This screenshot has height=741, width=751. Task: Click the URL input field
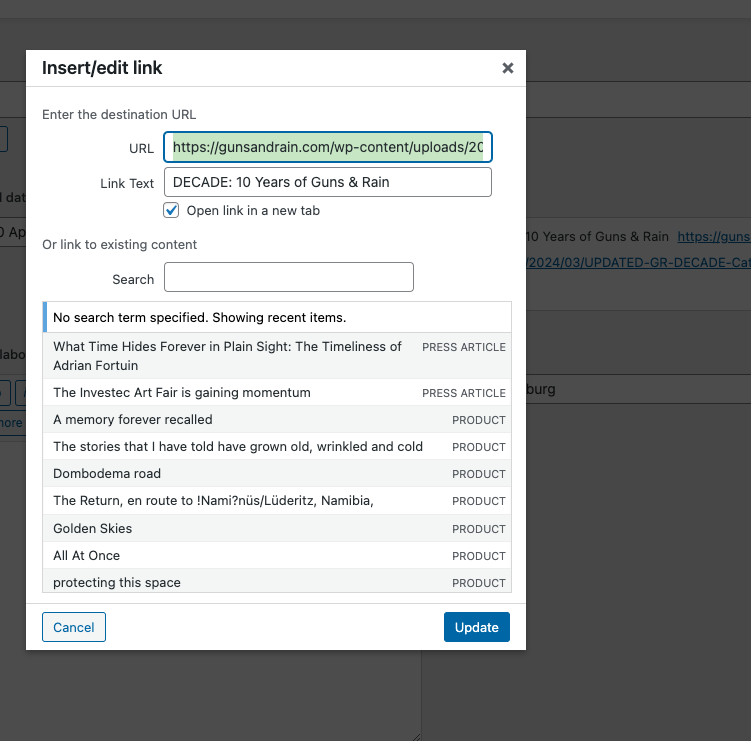point(328,148)
